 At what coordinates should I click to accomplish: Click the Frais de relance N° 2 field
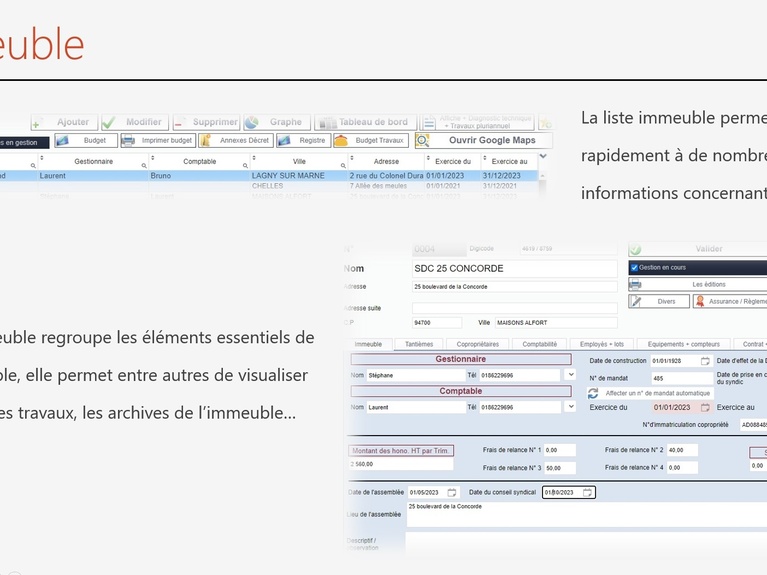(x=682, y=451)
